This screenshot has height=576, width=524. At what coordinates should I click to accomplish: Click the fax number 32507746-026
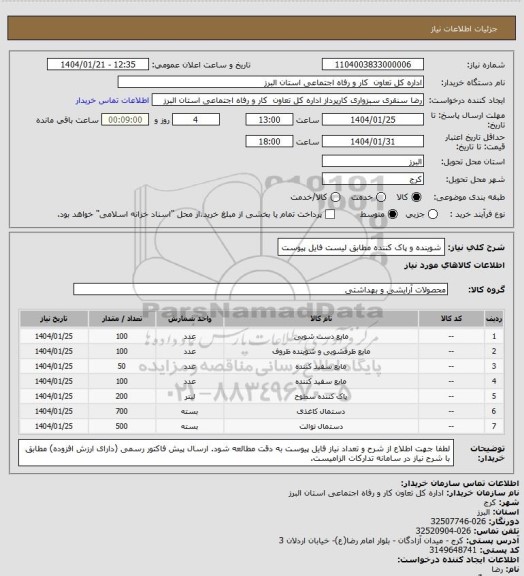pyautogui.click(x=458, y=521)
